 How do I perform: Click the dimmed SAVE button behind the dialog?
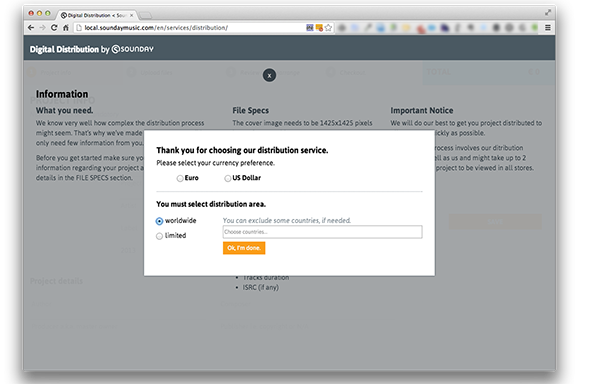[x=496, y=222]
